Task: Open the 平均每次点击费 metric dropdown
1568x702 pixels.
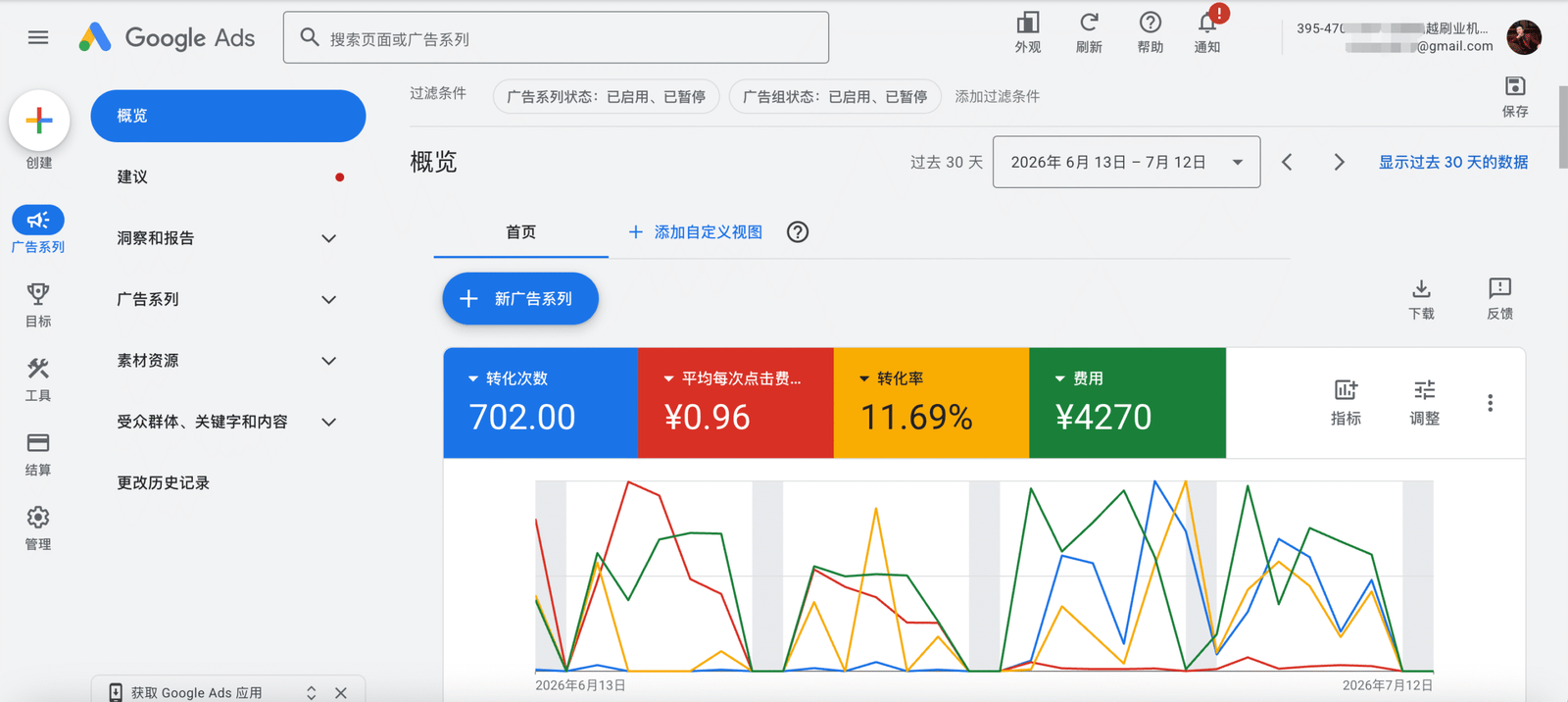Action: coord(732,378)
